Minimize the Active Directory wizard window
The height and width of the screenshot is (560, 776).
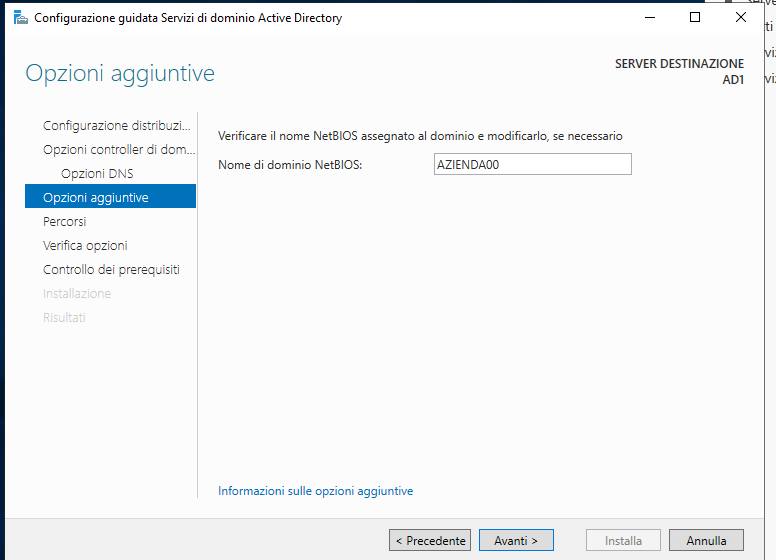650,17
